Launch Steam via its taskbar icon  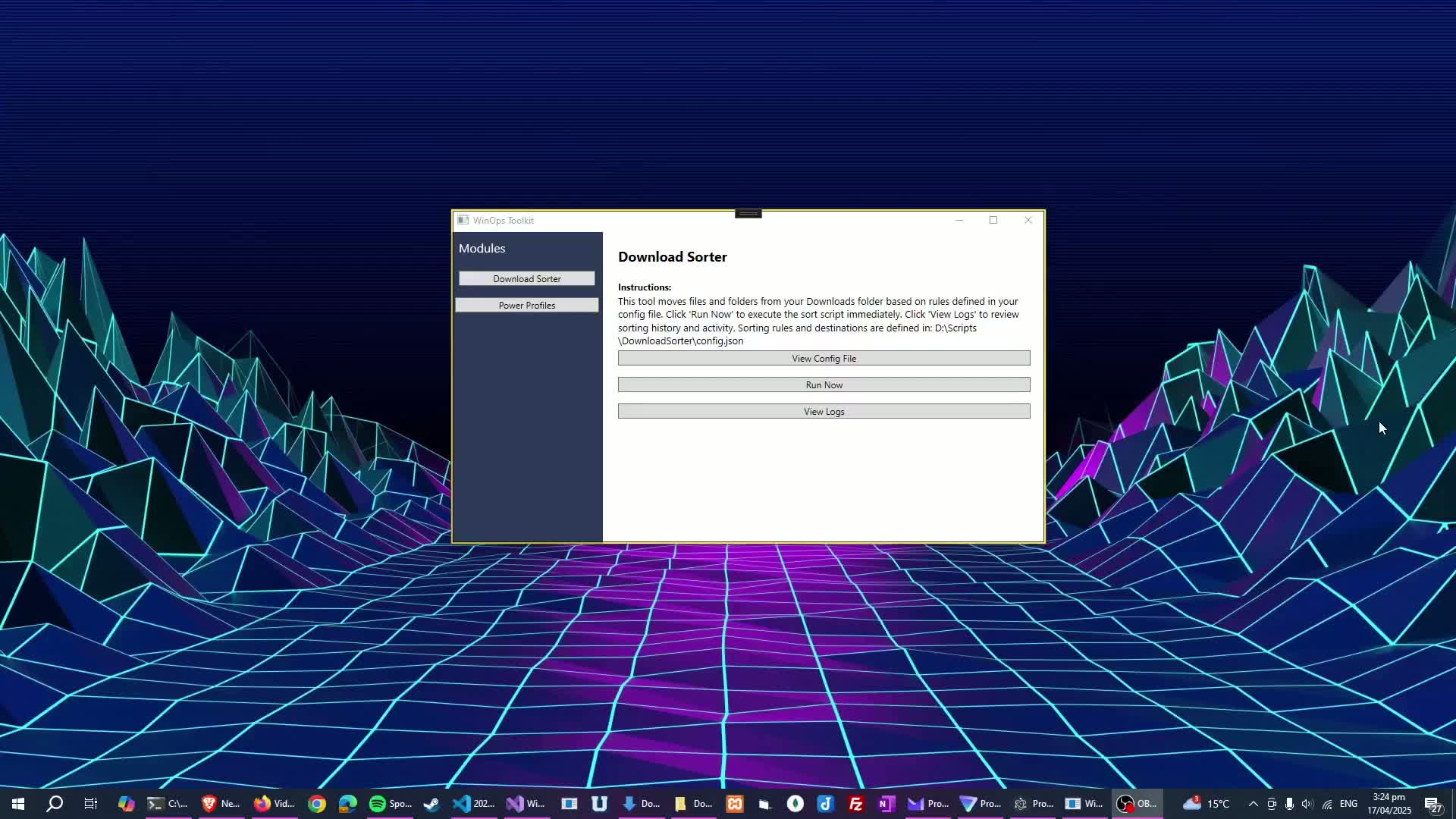point(431,803)
